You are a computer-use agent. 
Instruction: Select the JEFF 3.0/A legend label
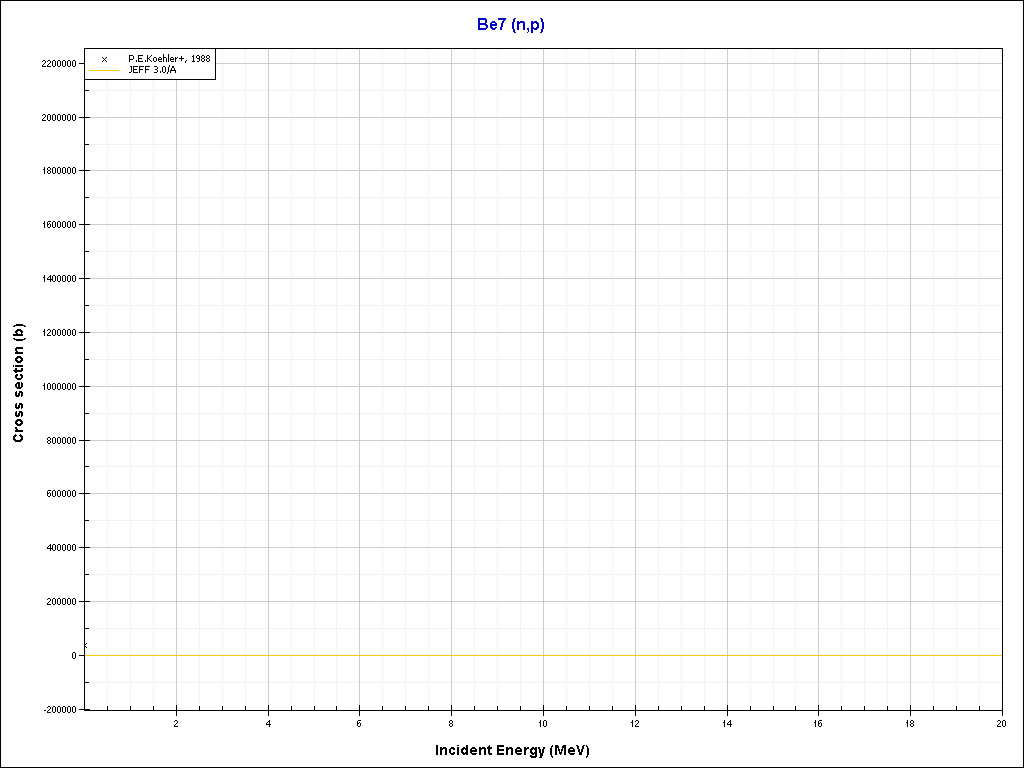coord(152,70)
